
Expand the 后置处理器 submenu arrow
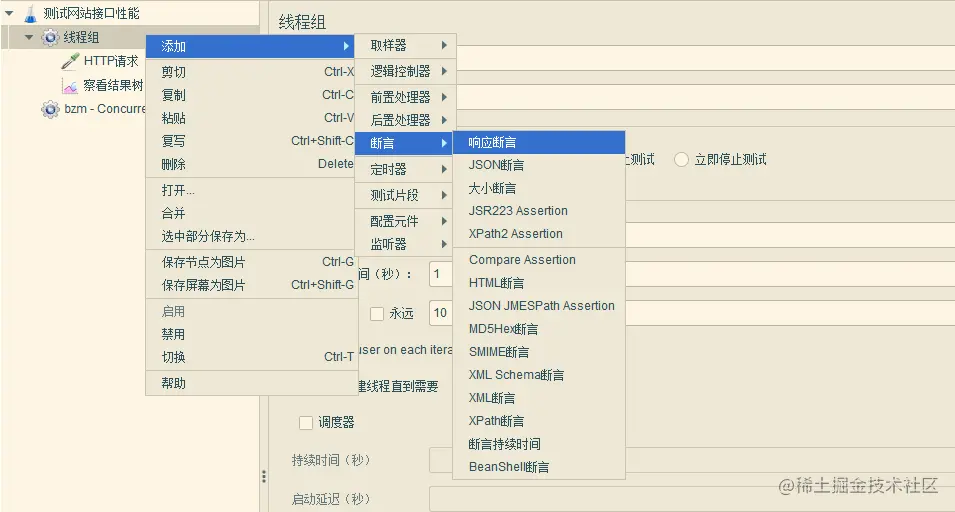444,120
